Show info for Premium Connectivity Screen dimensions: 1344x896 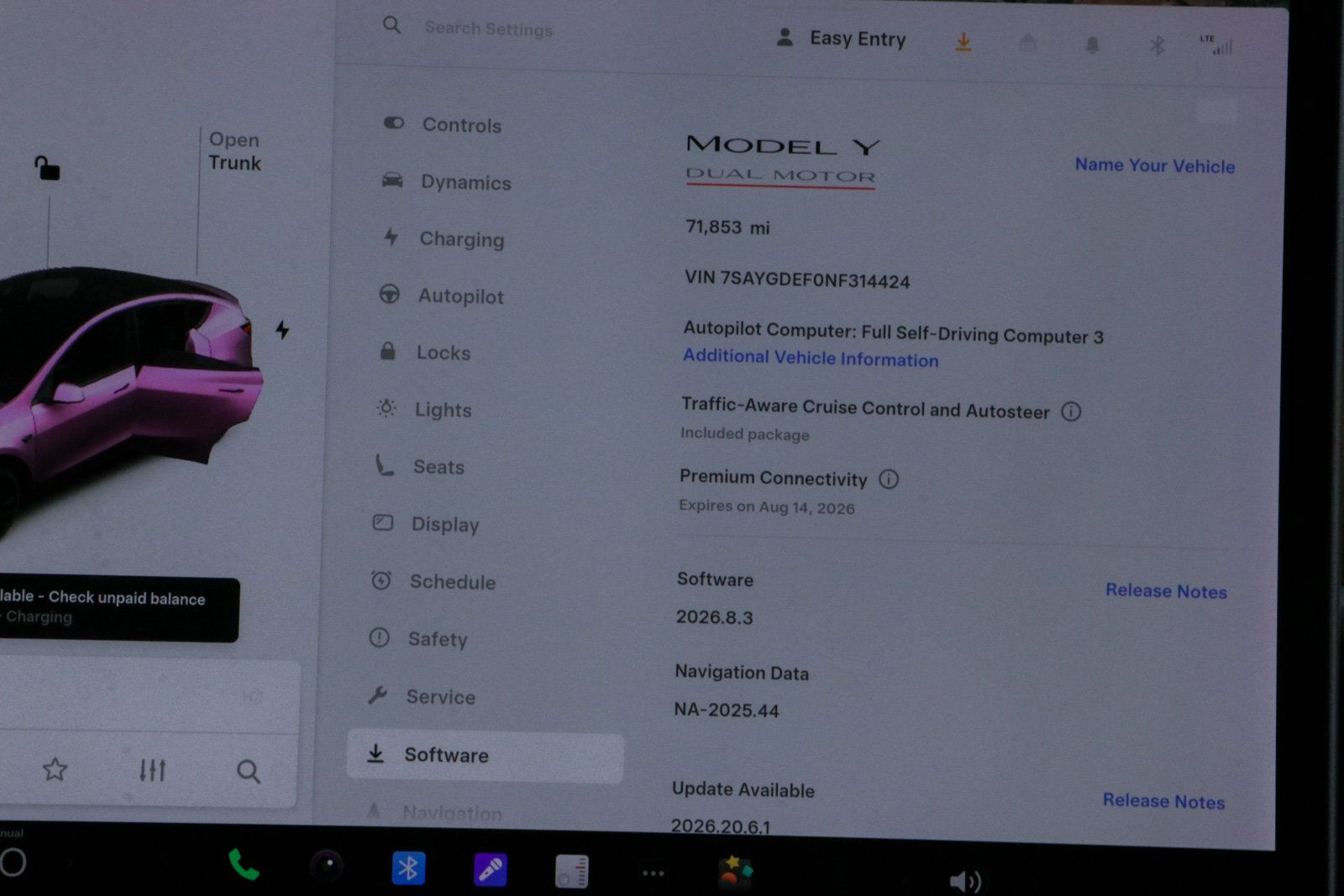(x=889, y=479)
